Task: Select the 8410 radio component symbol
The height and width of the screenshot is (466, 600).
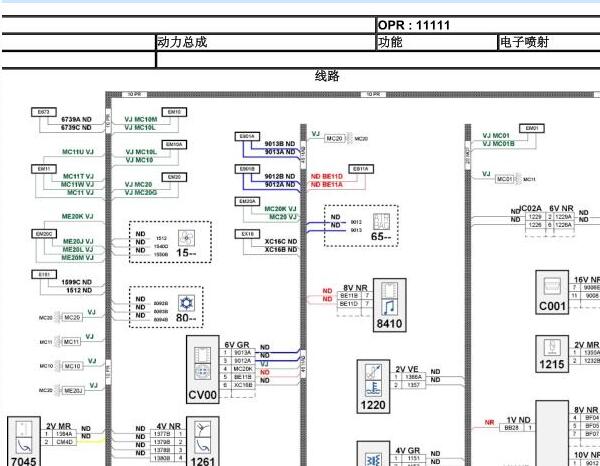Action: 390,305
